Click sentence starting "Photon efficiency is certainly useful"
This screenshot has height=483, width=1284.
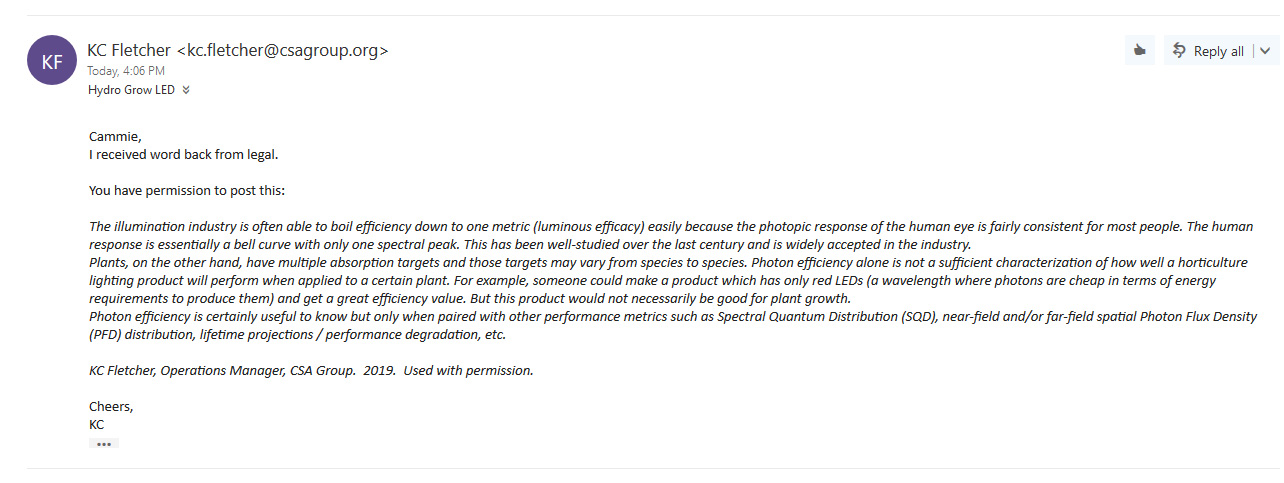673,325
